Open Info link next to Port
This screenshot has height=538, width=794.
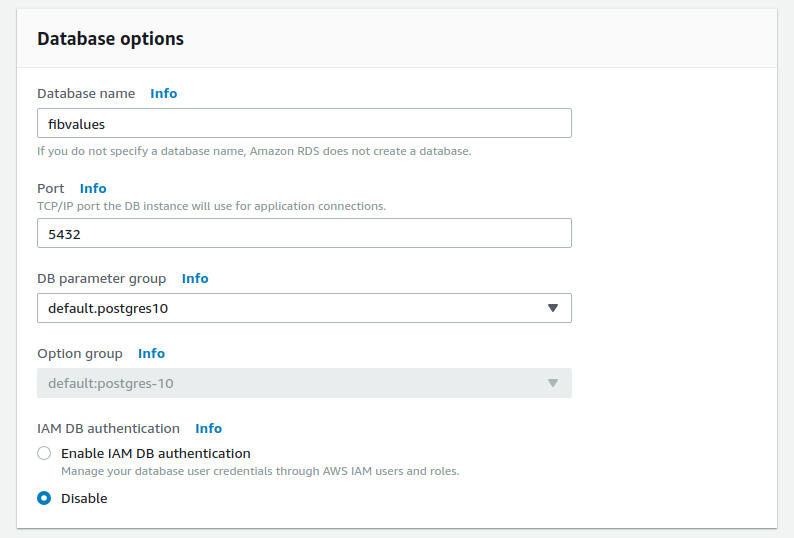(93, 188)
